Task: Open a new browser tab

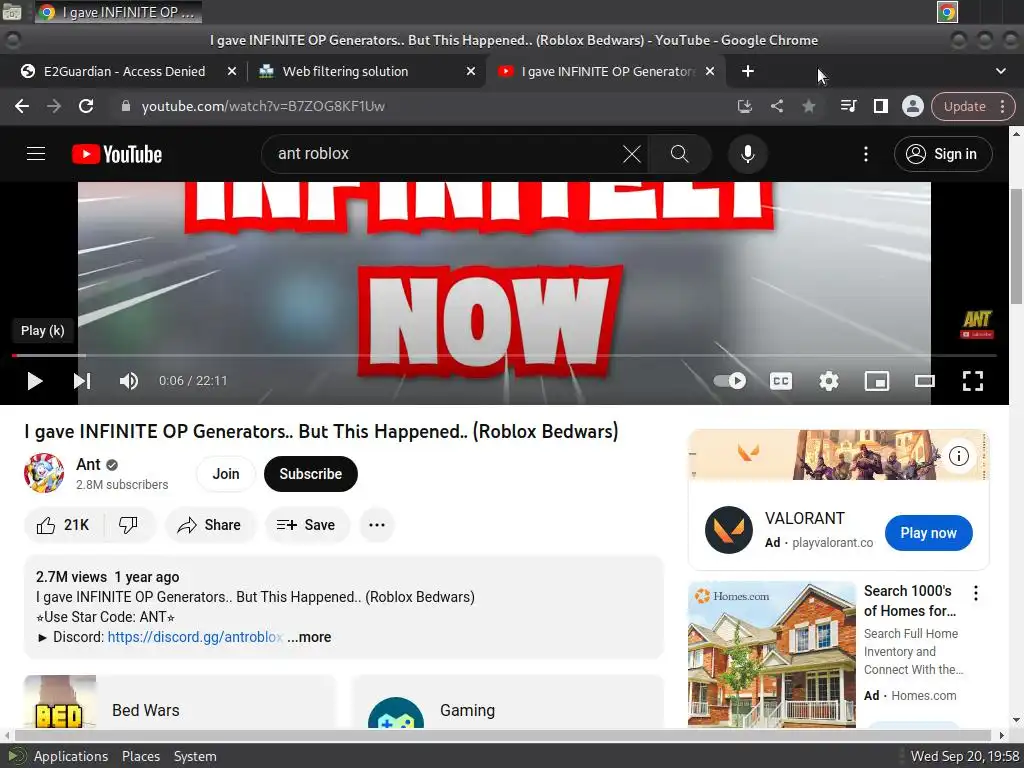Action: tap(748, 71)
